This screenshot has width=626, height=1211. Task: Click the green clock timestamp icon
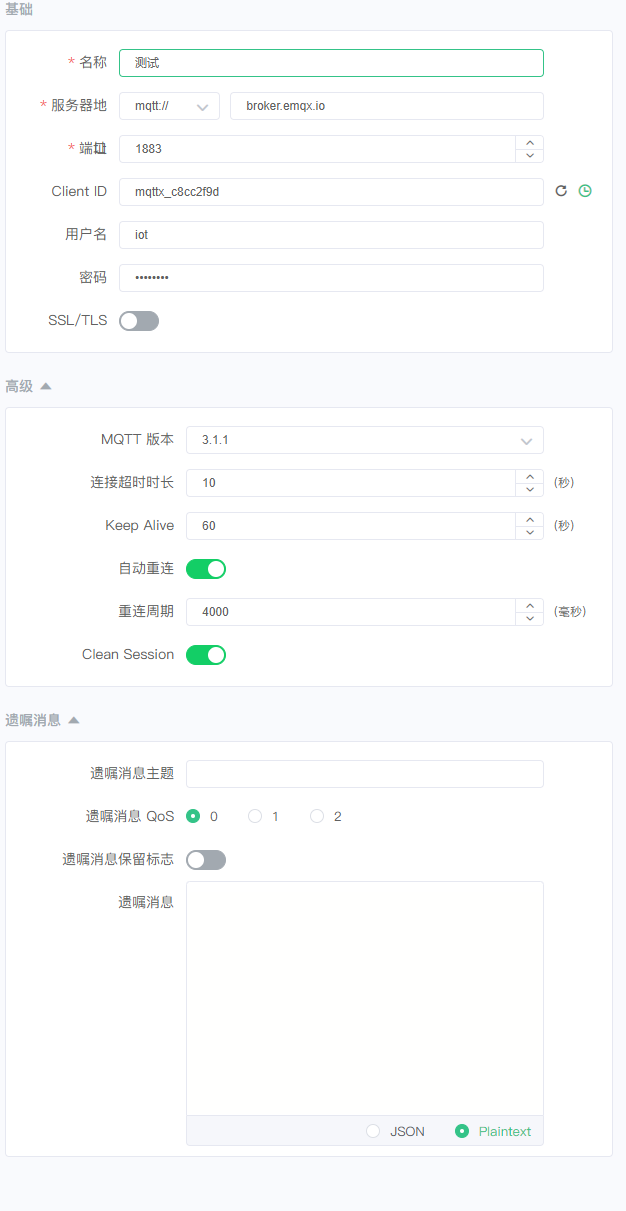click(586, 191)
